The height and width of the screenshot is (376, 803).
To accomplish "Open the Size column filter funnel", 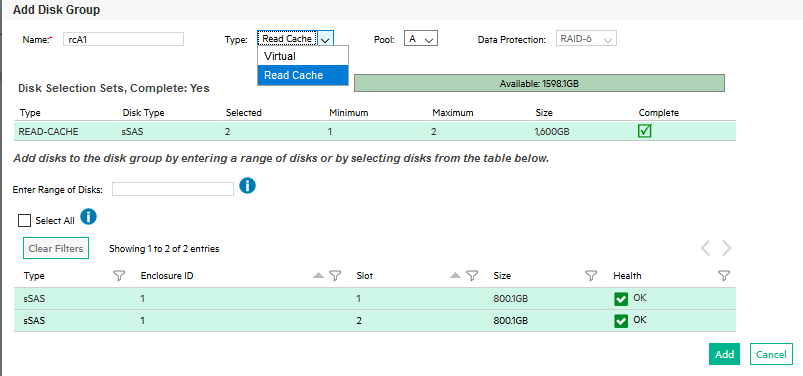I will tap(591, 276).
